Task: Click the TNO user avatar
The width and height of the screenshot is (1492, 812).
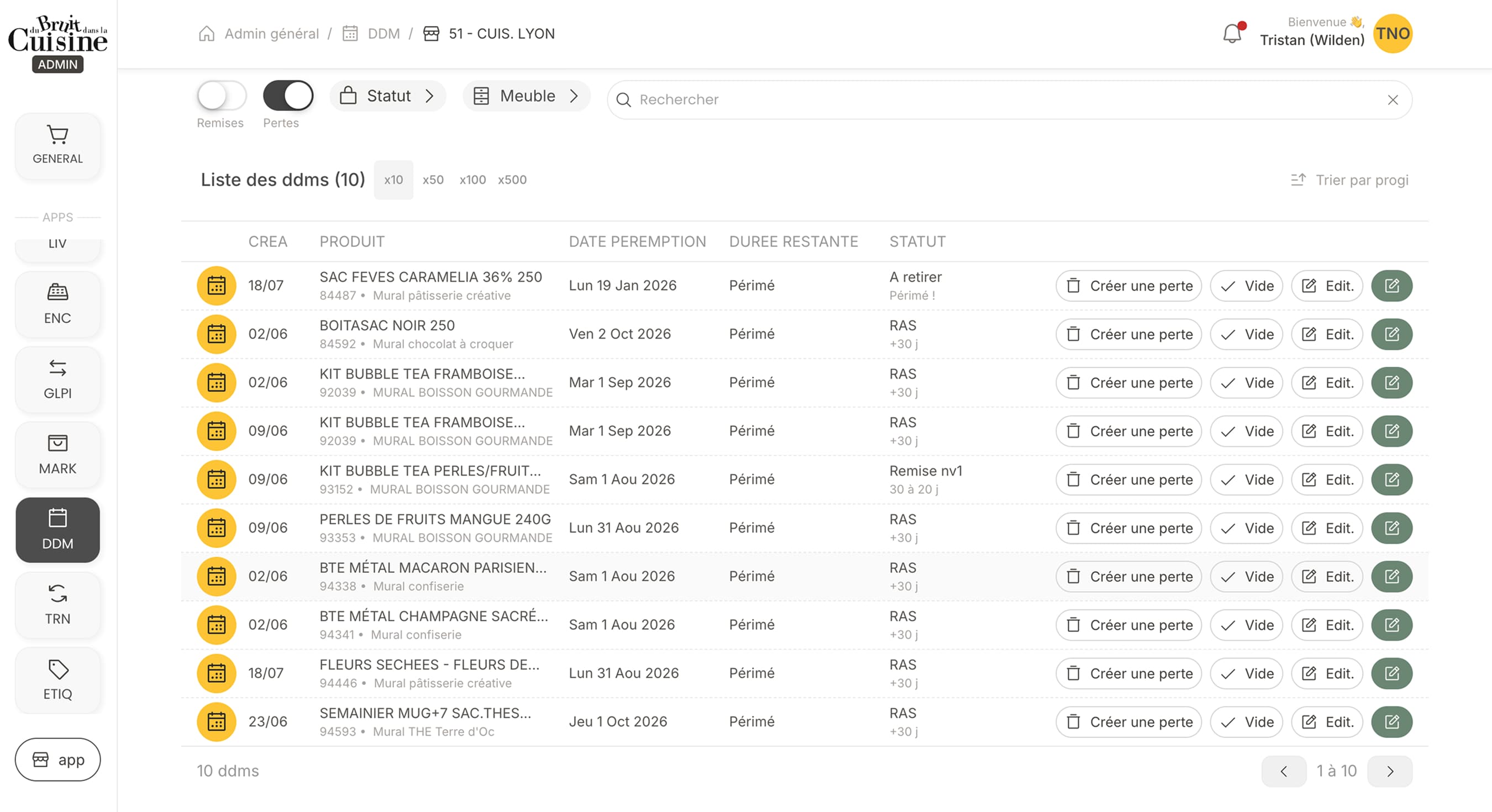Action: [x=1393, y=34]
